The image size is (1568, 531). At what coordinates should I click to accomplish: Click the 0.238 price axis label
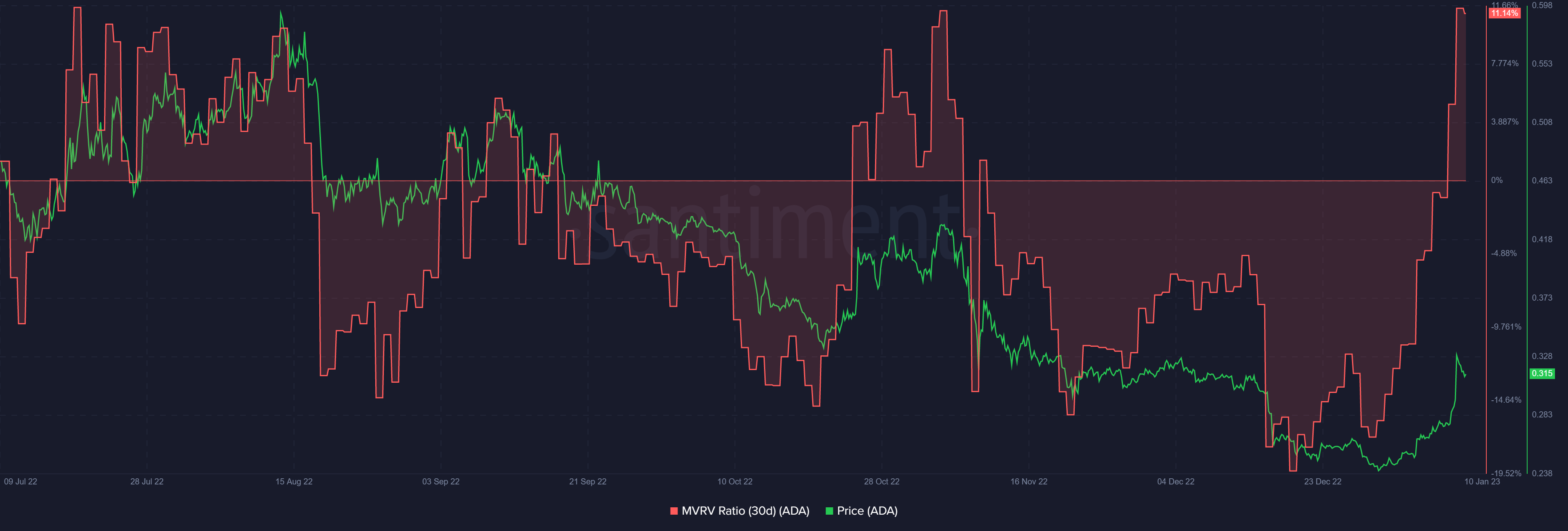coord(1542,473)
